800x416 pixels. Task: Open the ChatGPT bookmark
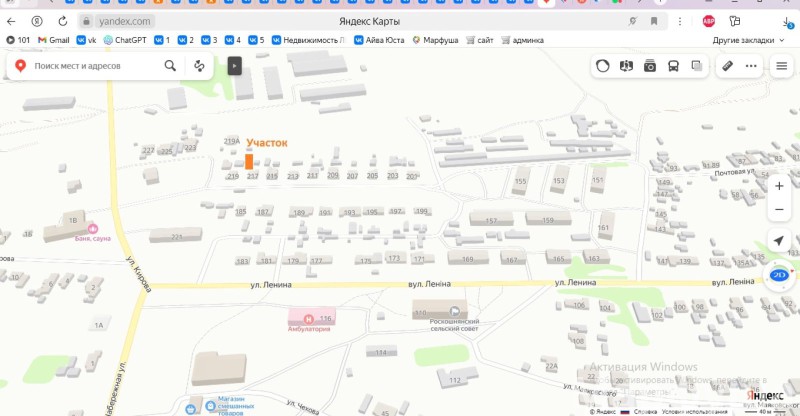(125, 40)
